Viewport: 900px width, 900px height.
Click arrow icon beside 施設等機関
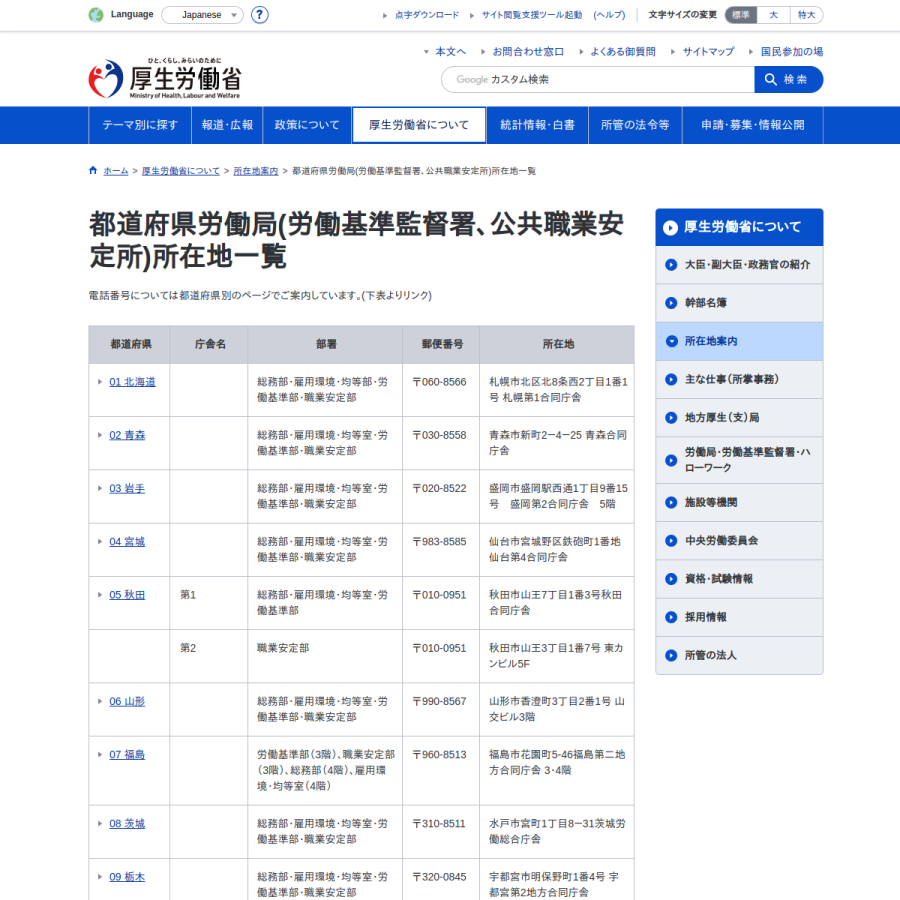pos(671,503)
